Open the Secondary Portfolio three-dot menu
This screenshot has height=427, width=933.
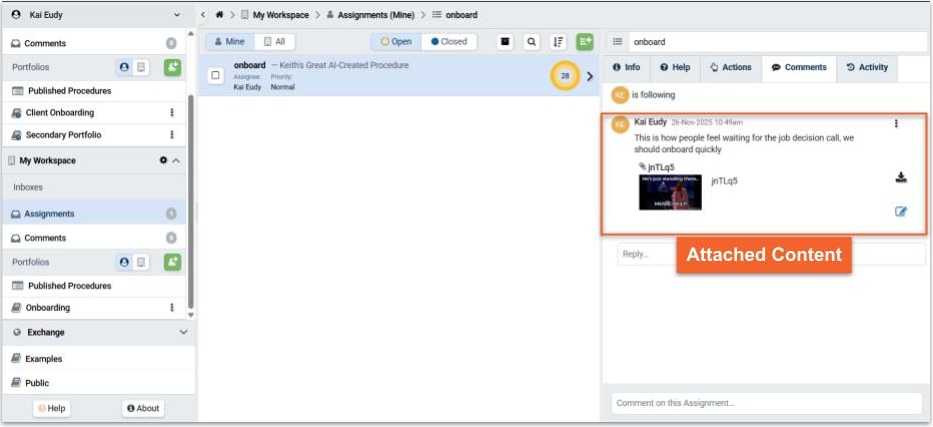172,135
